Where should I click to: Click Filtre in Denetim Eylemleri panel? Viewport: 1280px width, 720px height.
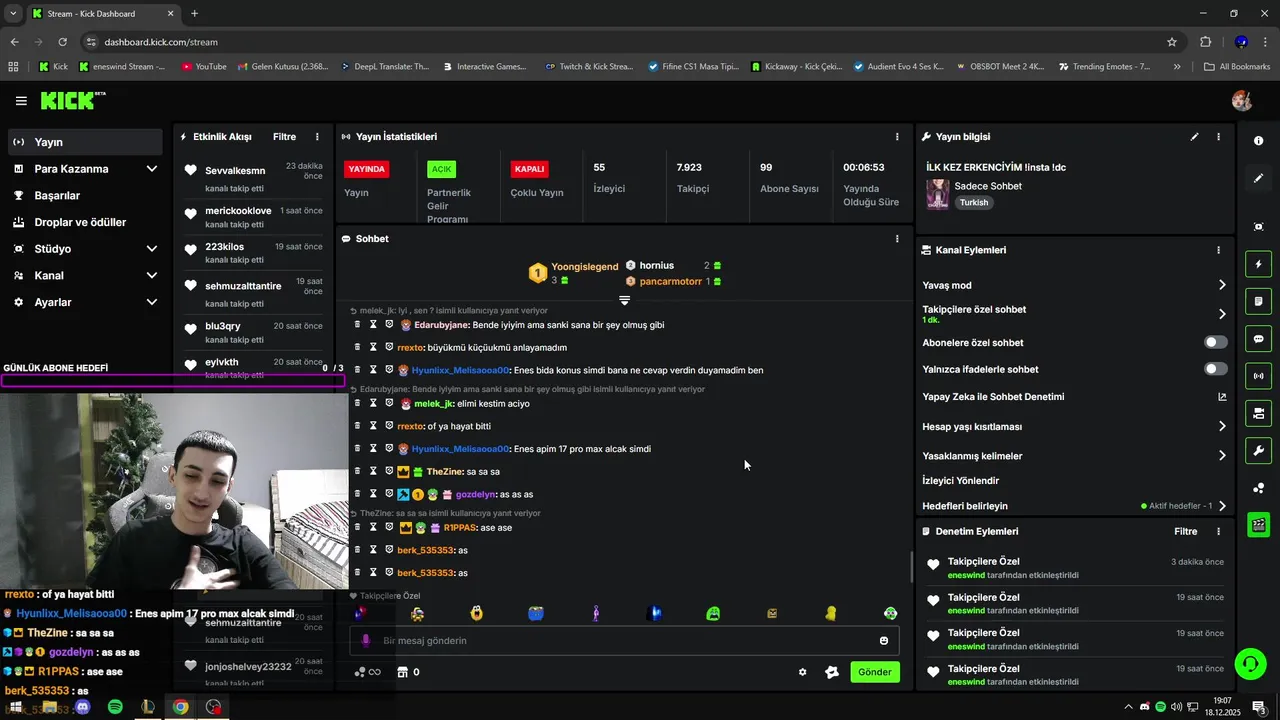tap(1186, 532)
